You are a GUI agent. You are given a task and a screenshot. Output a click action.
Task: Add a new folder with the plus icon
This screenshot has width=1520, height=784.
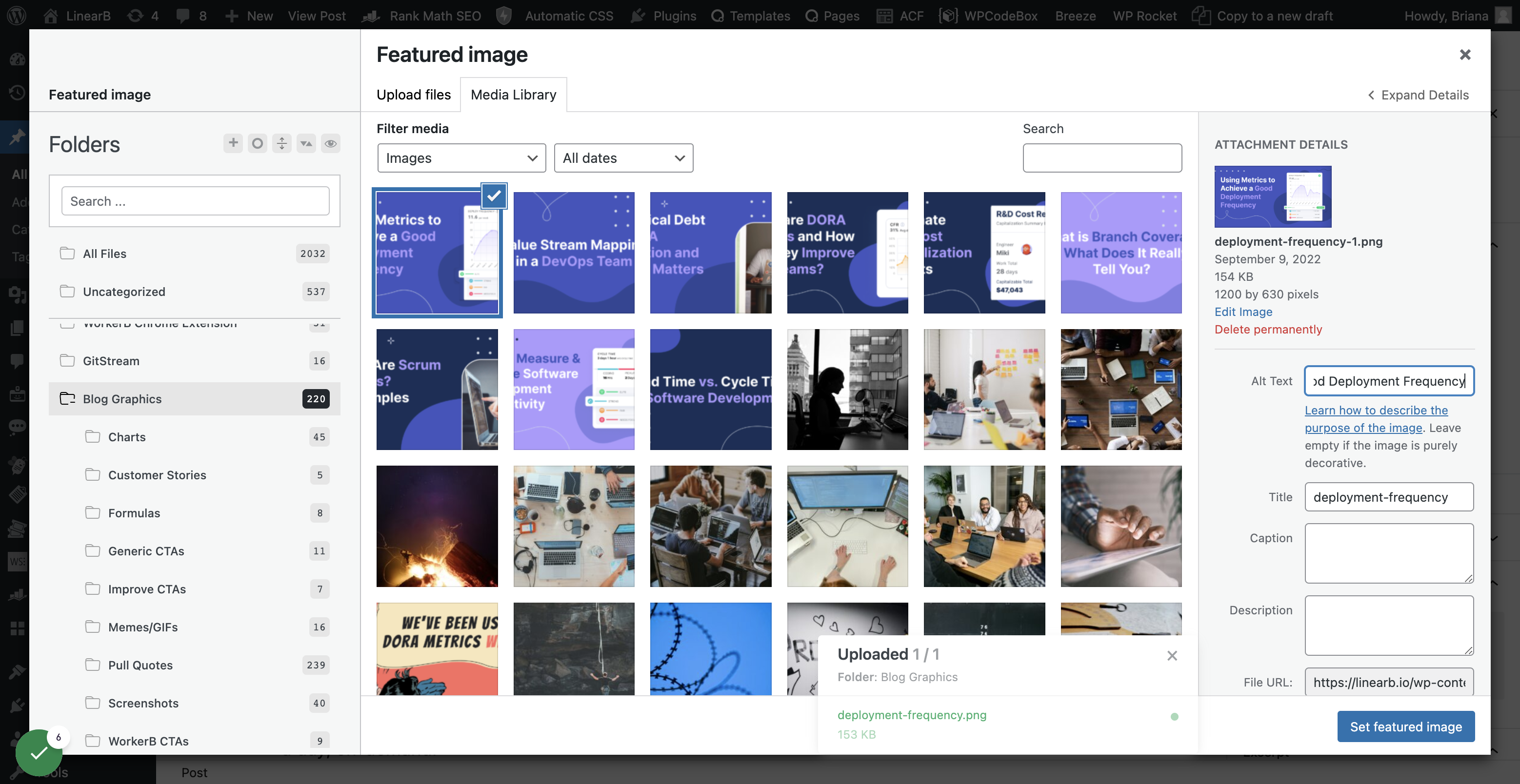coord(233,143)
